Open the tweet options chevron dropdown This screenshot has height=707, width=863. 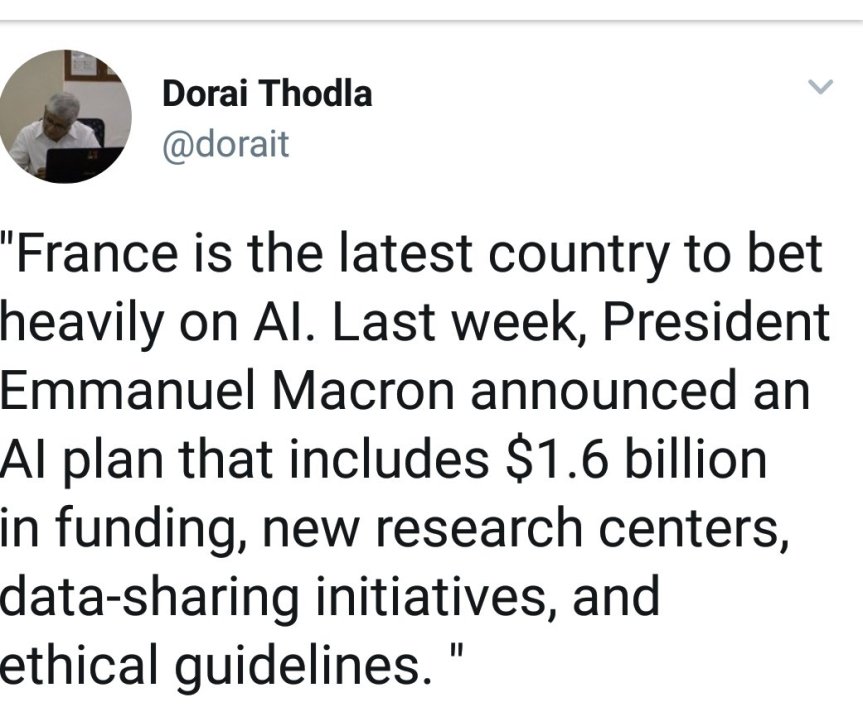(x=819, y=88)
